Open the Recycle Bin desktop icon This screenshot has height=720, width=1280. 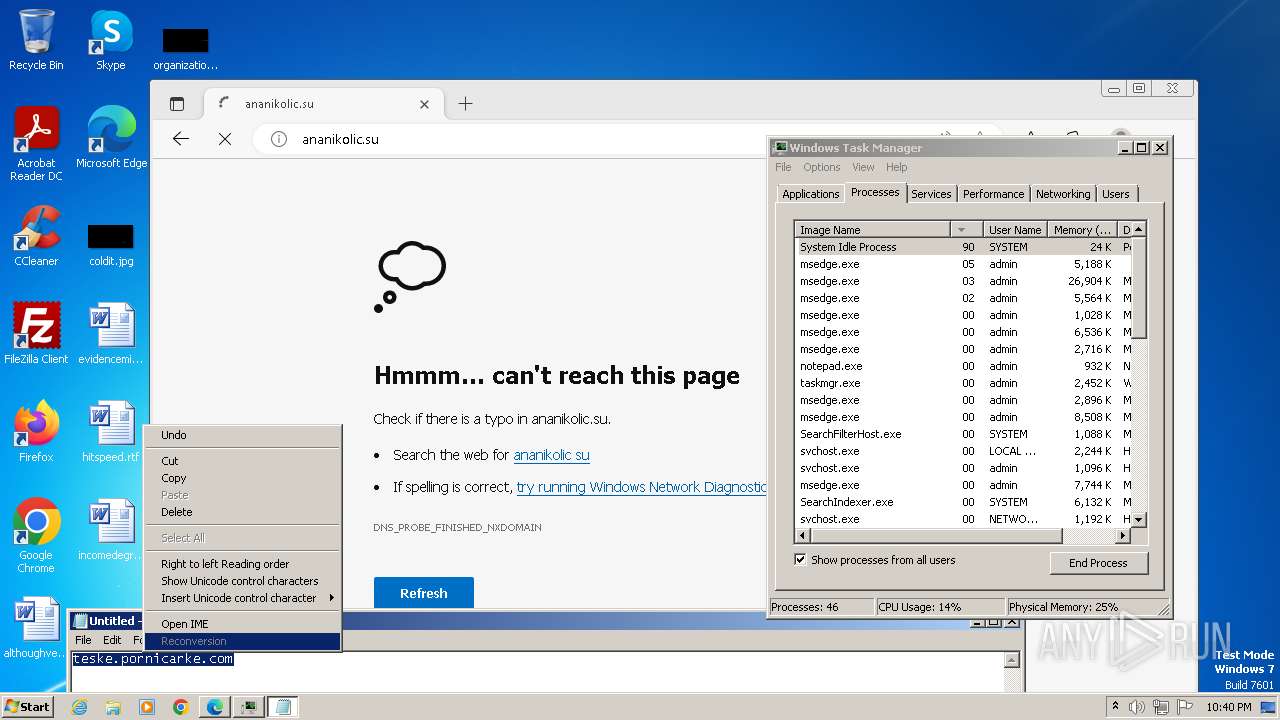click(36, 40)
